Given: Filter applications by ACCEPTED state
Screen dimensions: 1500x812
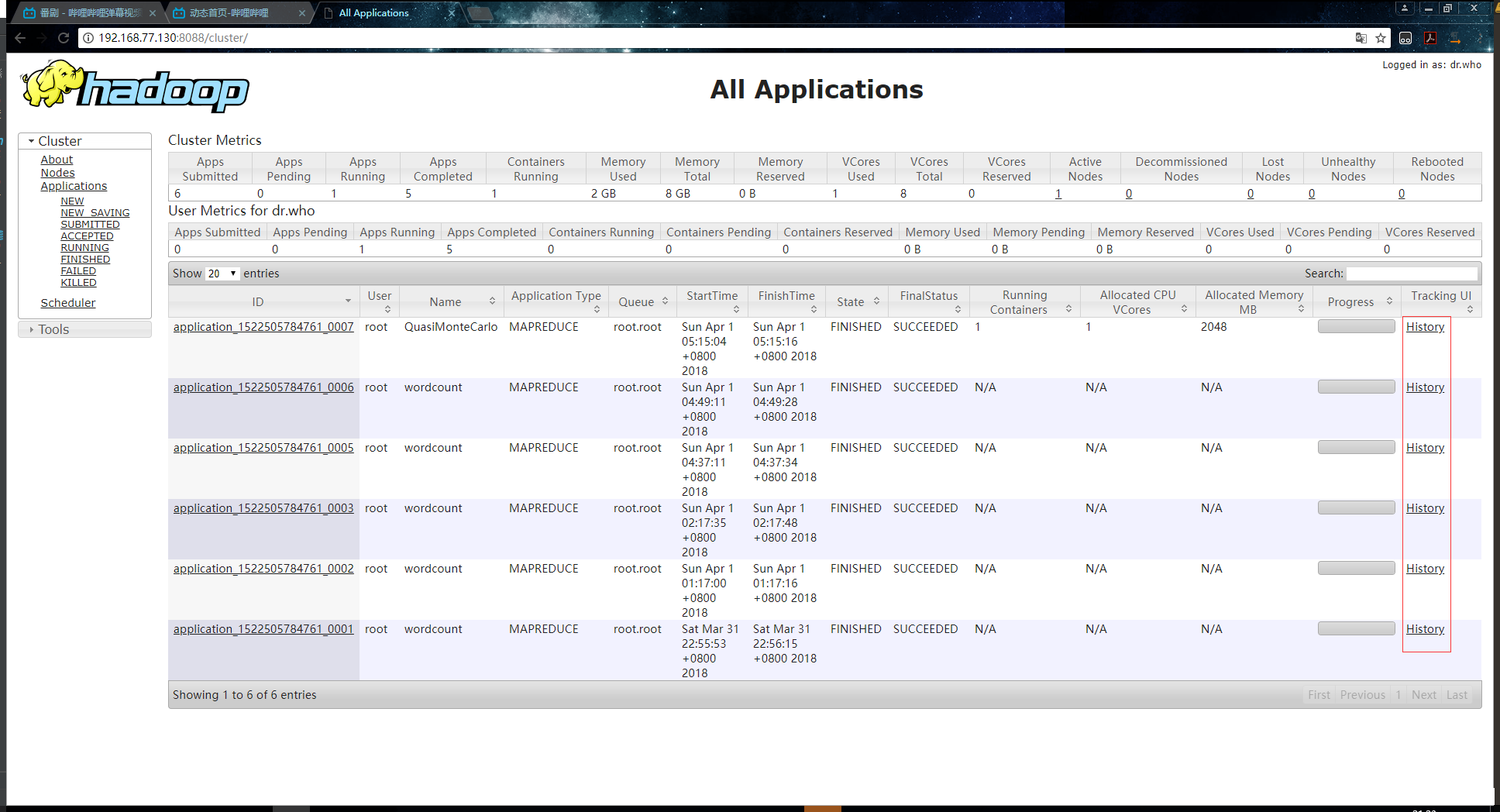Looking at the screenshot, I should (x=87, y=236).
